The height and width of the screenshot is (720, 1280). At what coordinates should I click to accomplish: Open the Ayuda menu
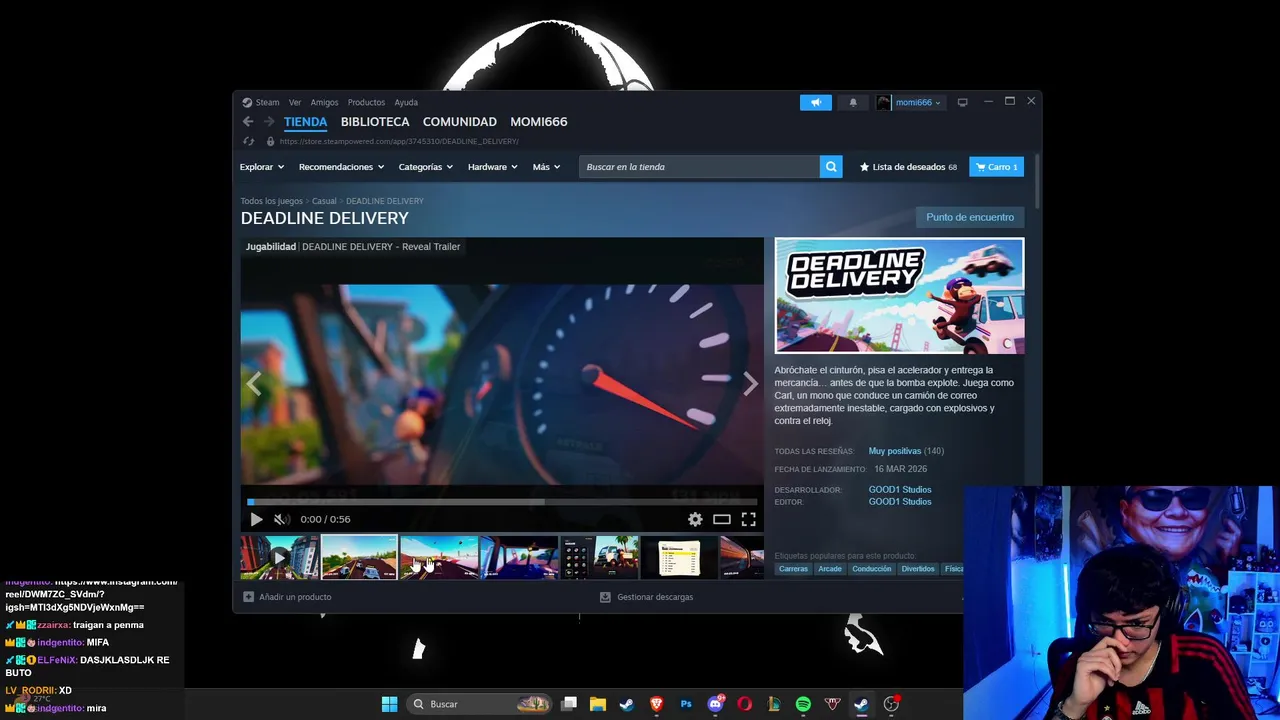pyautogui.click(x=406, y=102)
